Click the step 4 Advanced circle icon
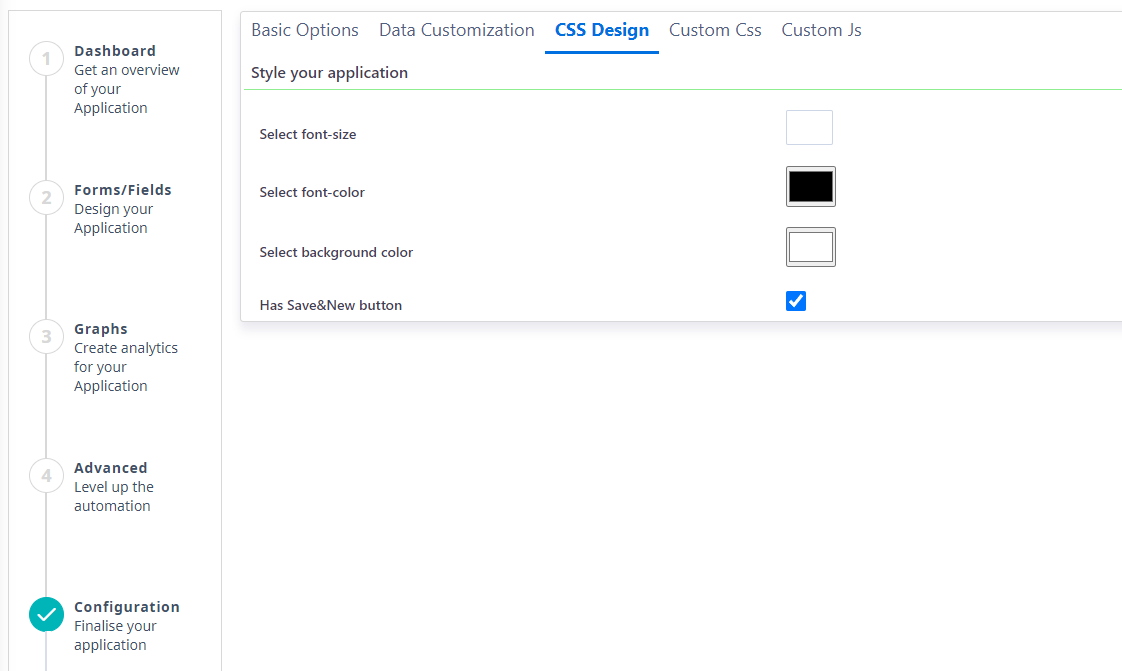 (47, 476)
